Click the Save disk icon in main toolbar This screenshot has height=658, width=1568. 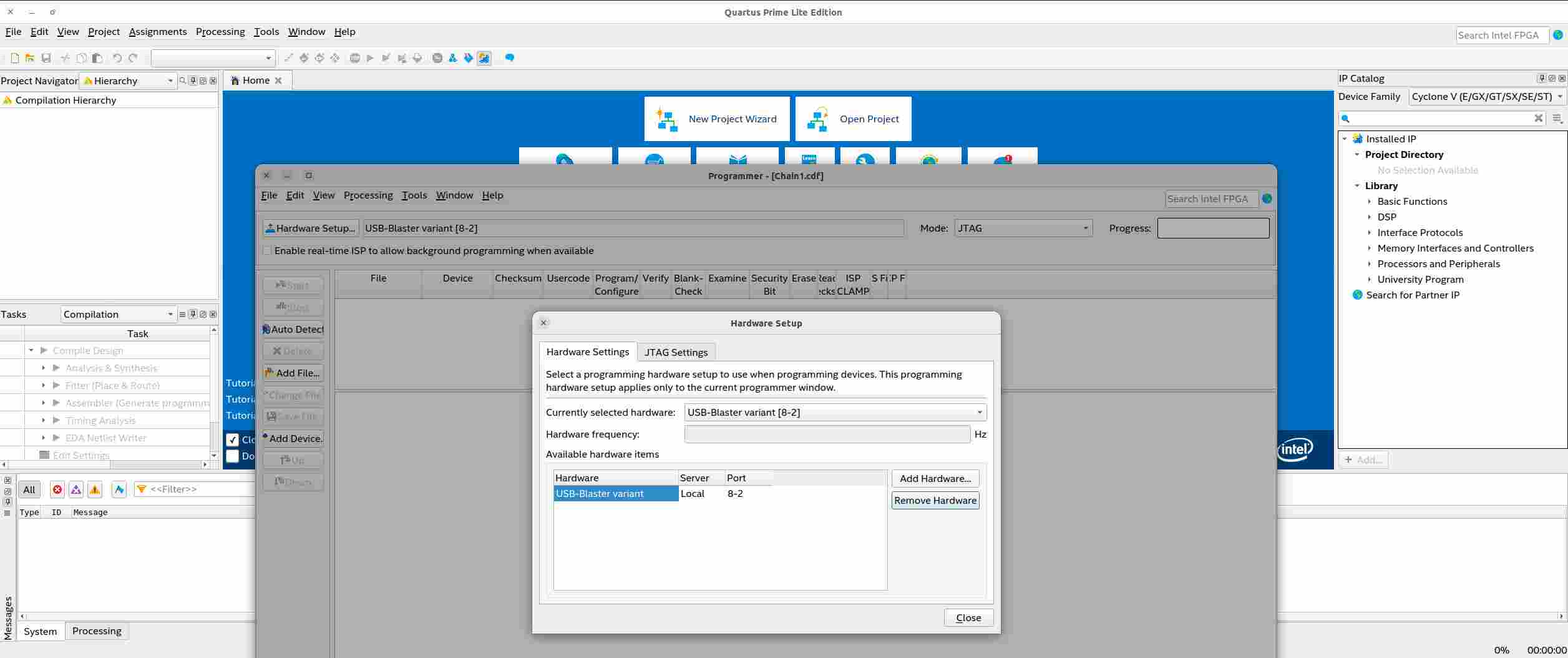coord(46,58)
